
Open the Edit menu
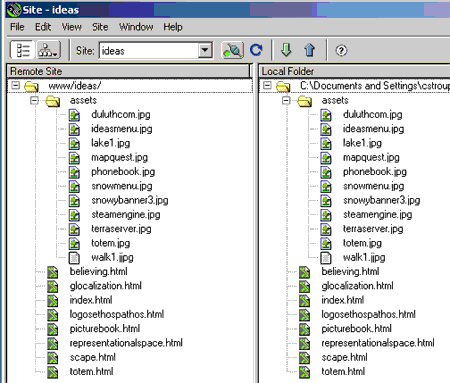[43, 27]
